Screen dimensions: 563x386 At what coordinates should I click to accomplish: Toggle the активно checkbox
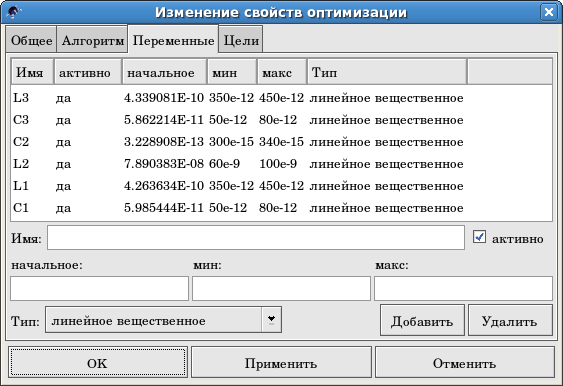coord(479,237)
